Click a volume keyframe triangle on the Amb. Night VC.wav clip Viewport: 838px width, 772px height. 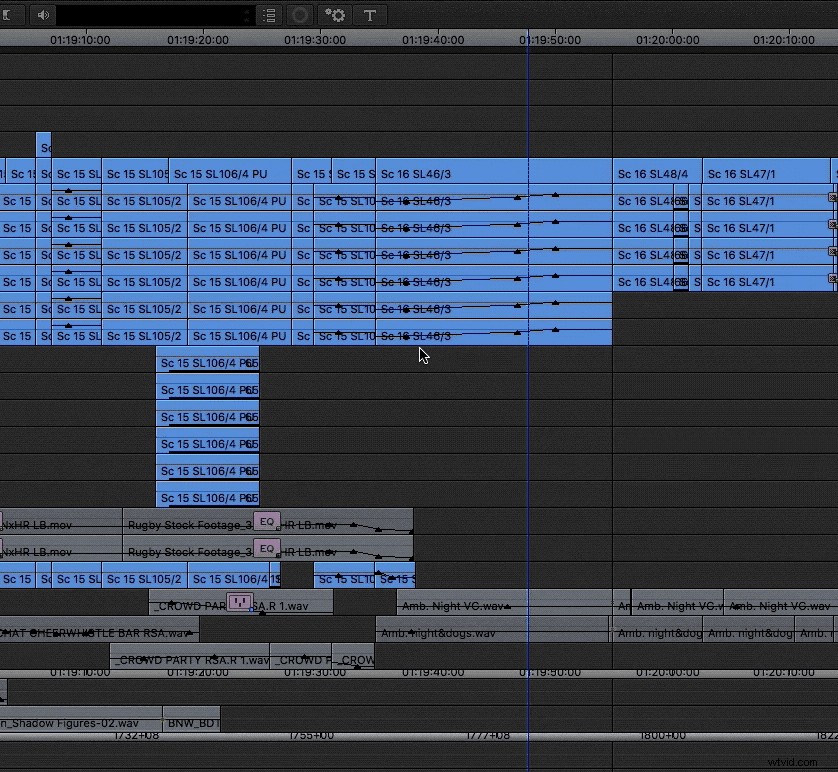tap(505, 604)
